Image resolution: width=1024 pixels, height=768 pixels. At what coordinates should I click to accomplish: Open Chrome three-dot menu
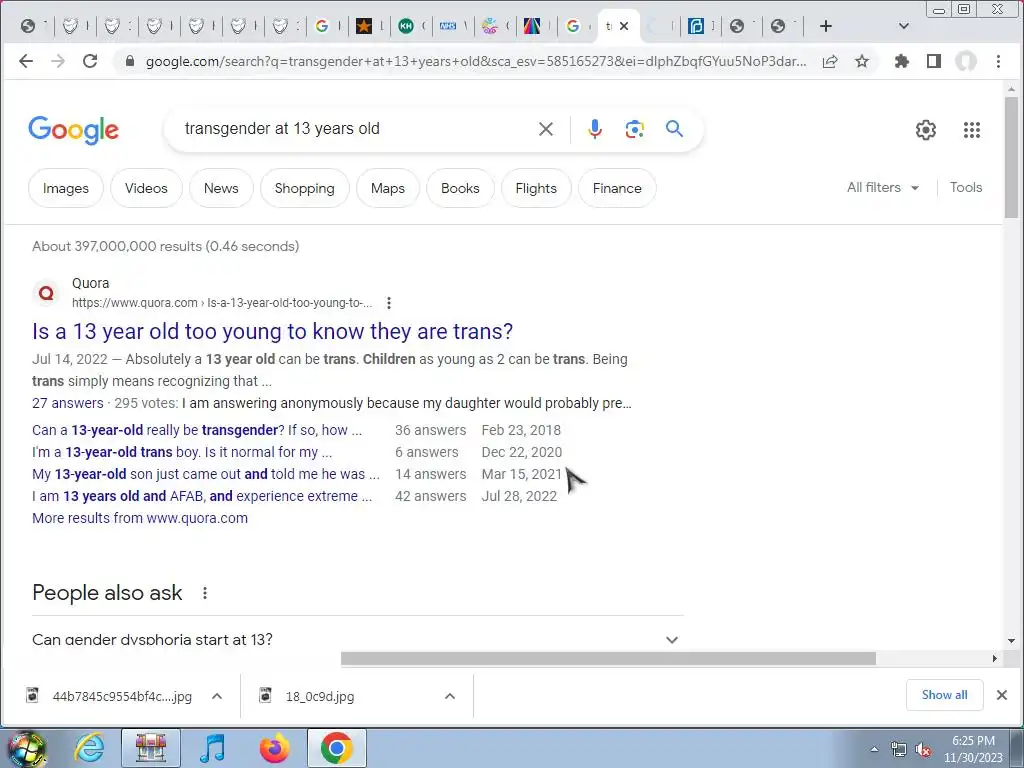point(998,61)
